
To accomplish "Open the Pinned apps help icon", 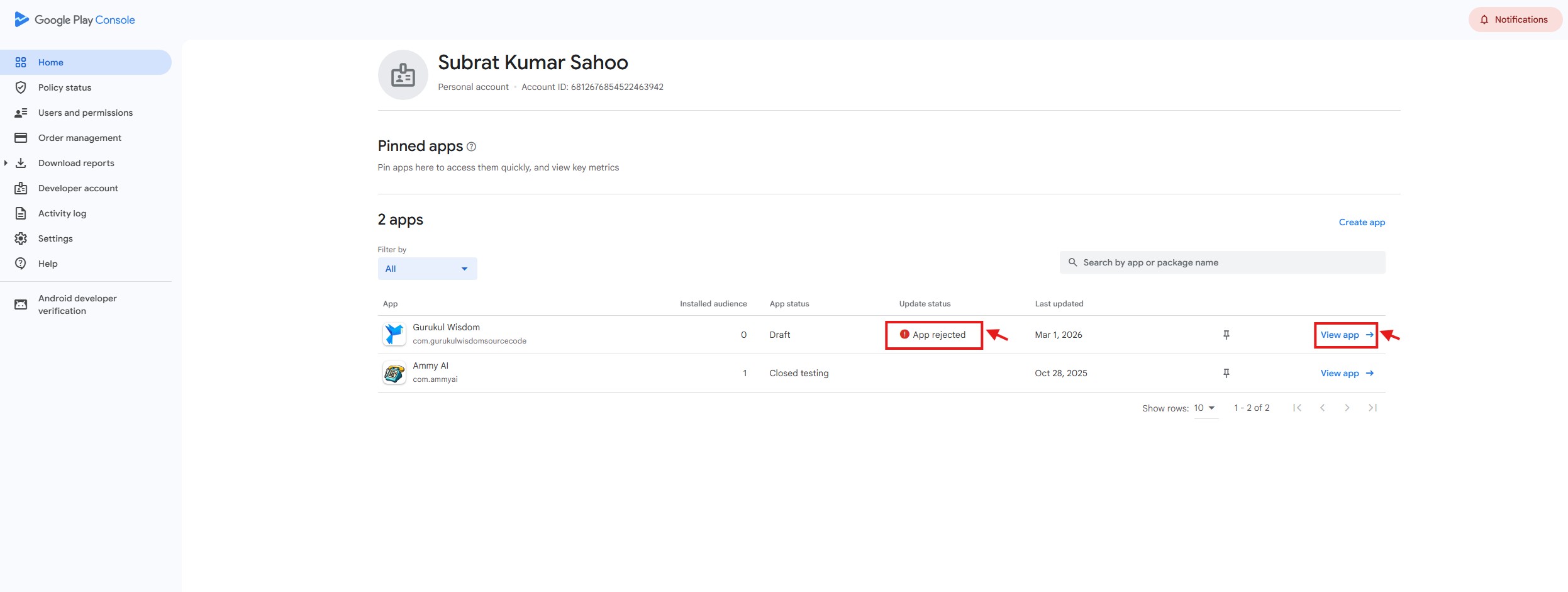I will pyautogui.click(x=472, y=147).
